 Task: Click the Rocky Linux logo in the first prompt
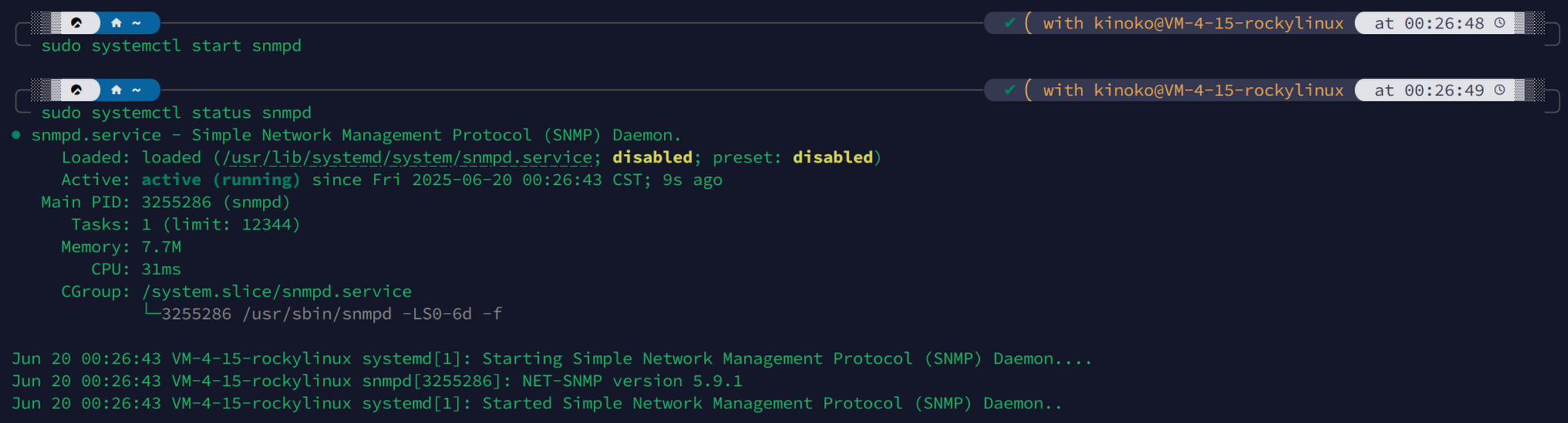pos(76,23)
